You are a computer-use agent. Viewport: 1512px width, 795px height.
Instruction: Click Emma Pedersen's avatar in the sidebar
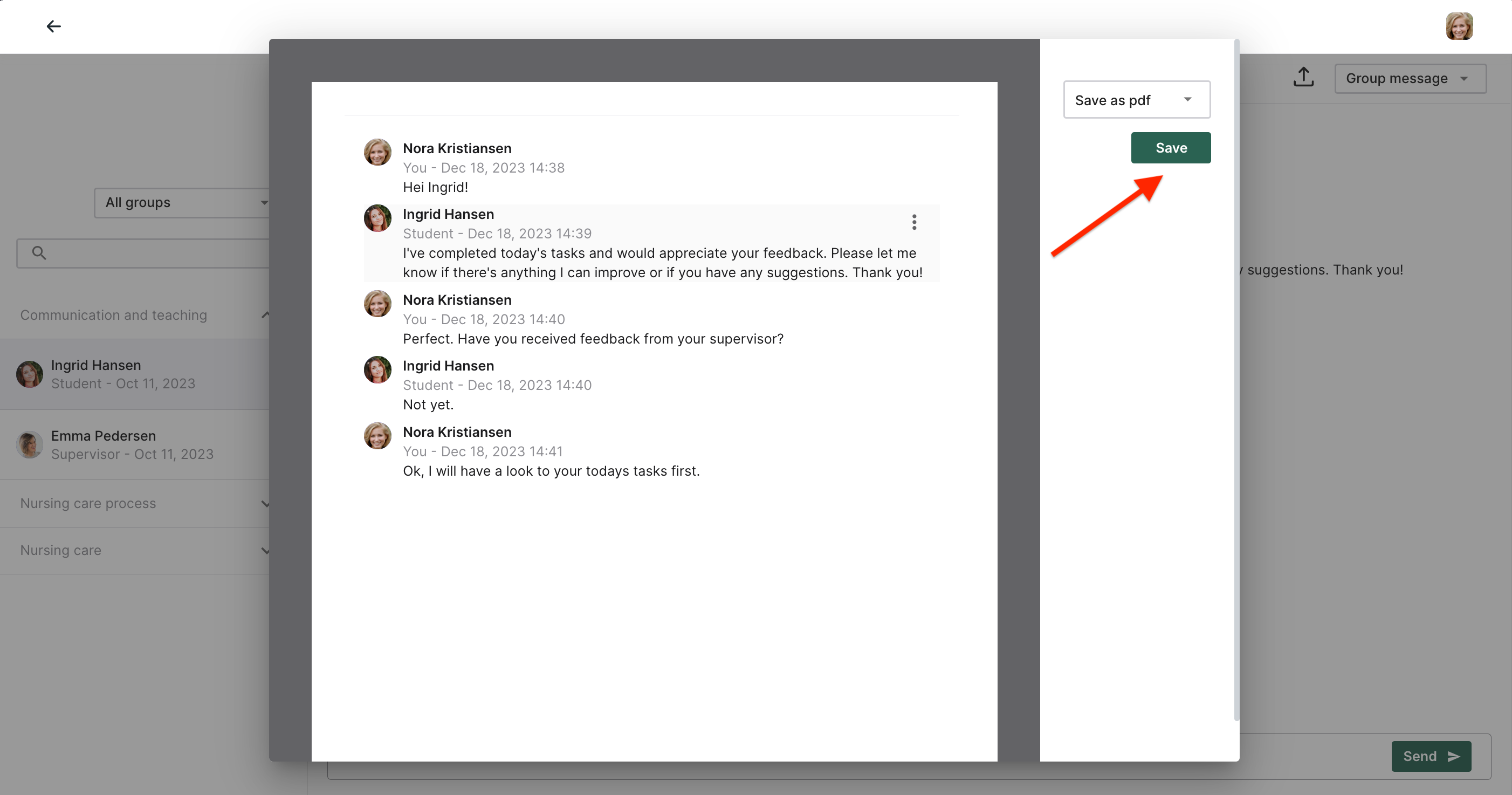tap(29, 444)
